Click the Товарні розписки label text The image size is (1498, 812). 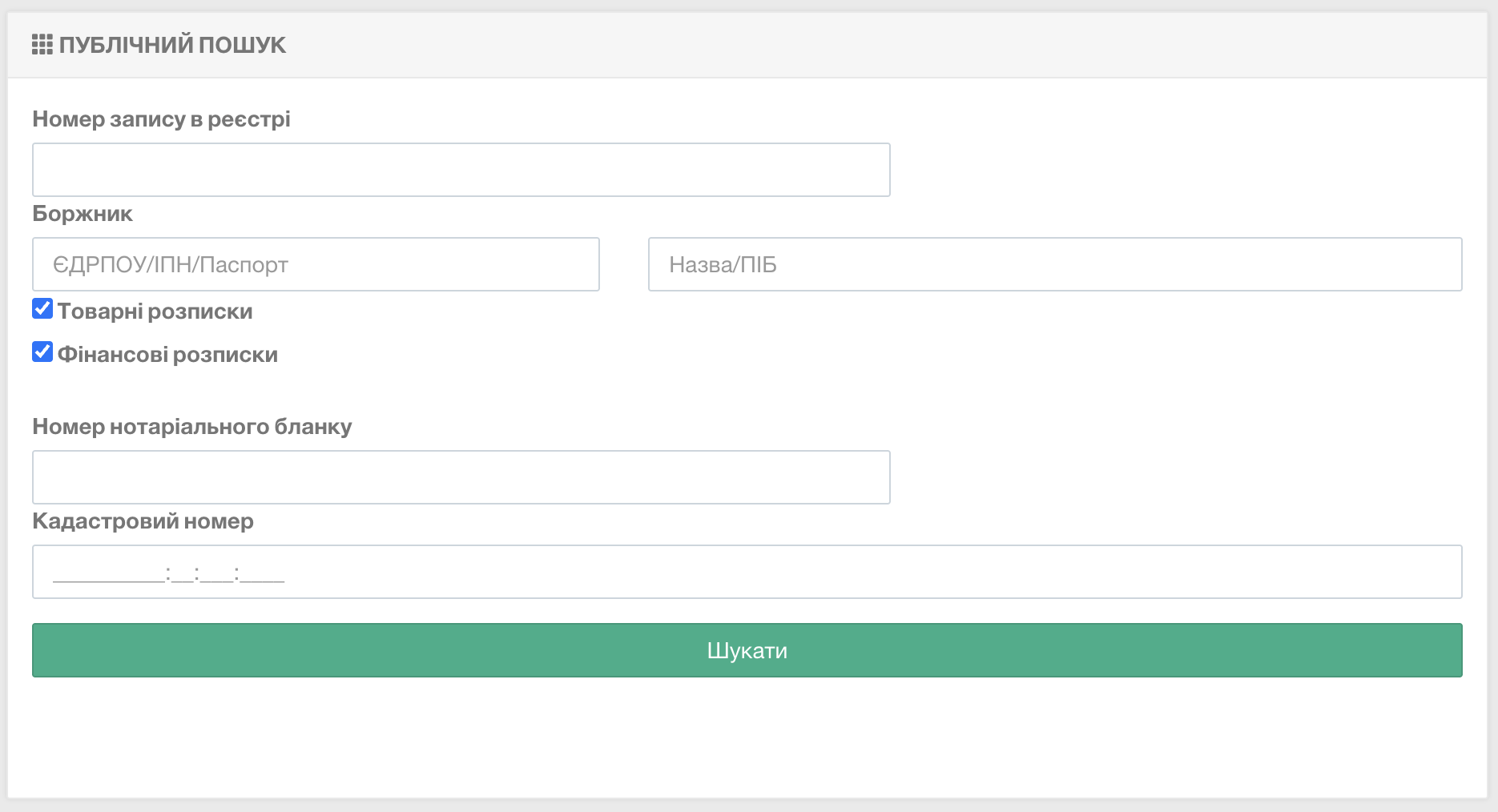point(155,312)
